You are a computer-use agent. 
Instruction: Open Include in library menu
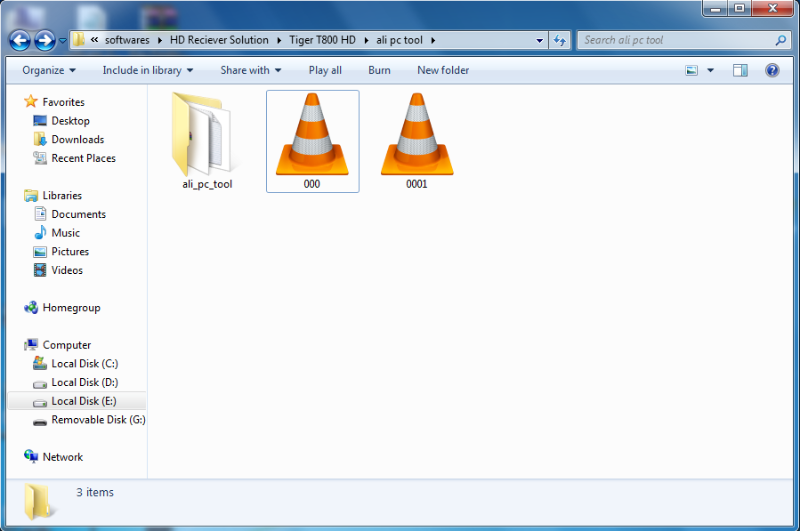coord(147,70)
